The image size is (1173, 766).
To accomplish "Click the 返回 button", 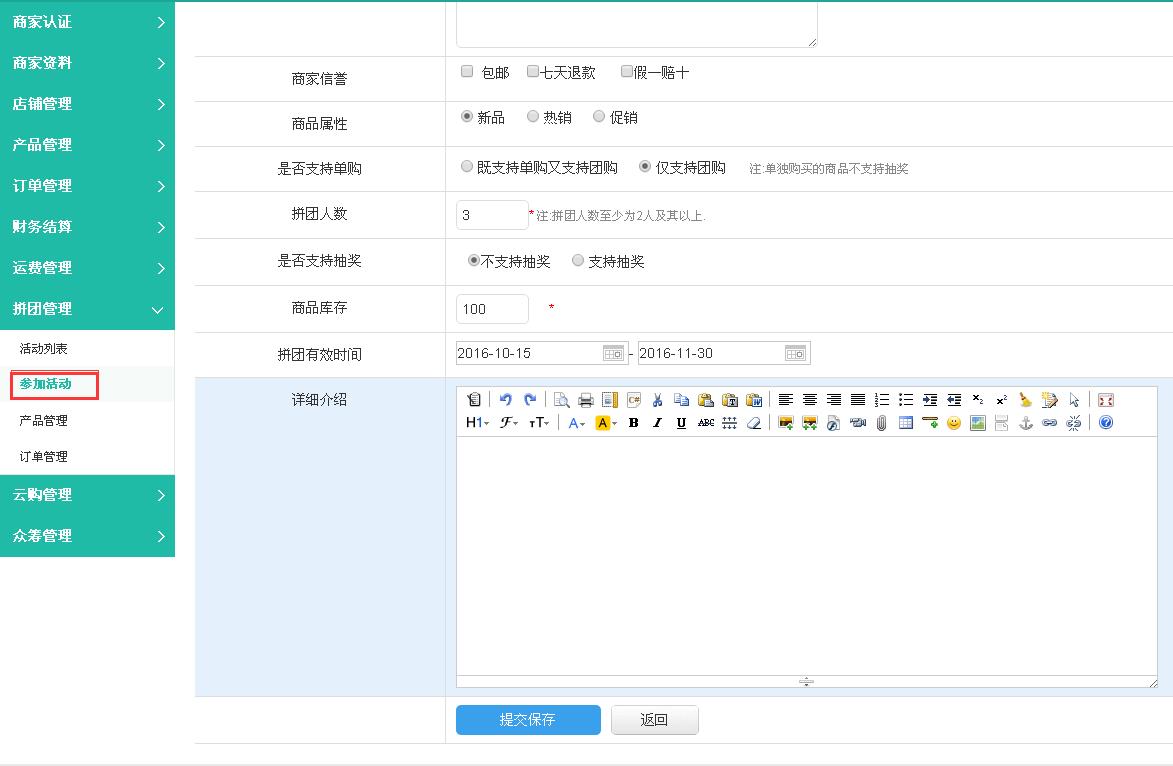I will pos(654,720).
